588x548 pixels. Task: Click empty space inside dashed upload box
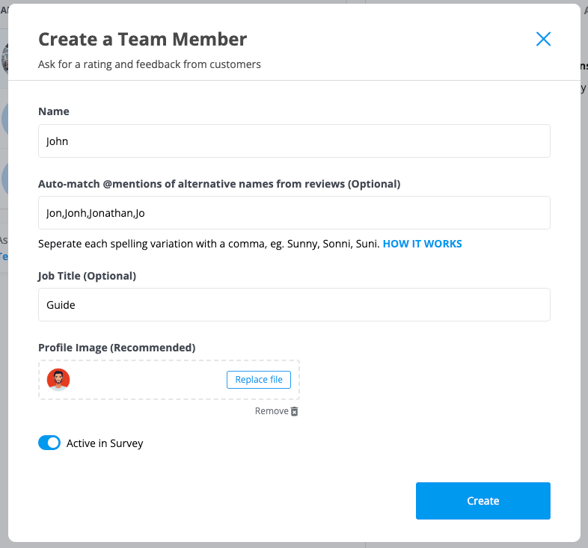[148, 380]
